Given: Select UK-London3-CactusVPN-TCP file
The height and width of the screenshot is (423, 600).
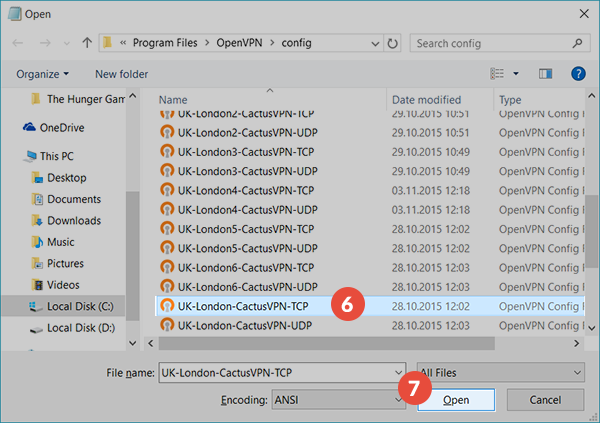Looking at the screenshot, I should click(x=370, y=152).
